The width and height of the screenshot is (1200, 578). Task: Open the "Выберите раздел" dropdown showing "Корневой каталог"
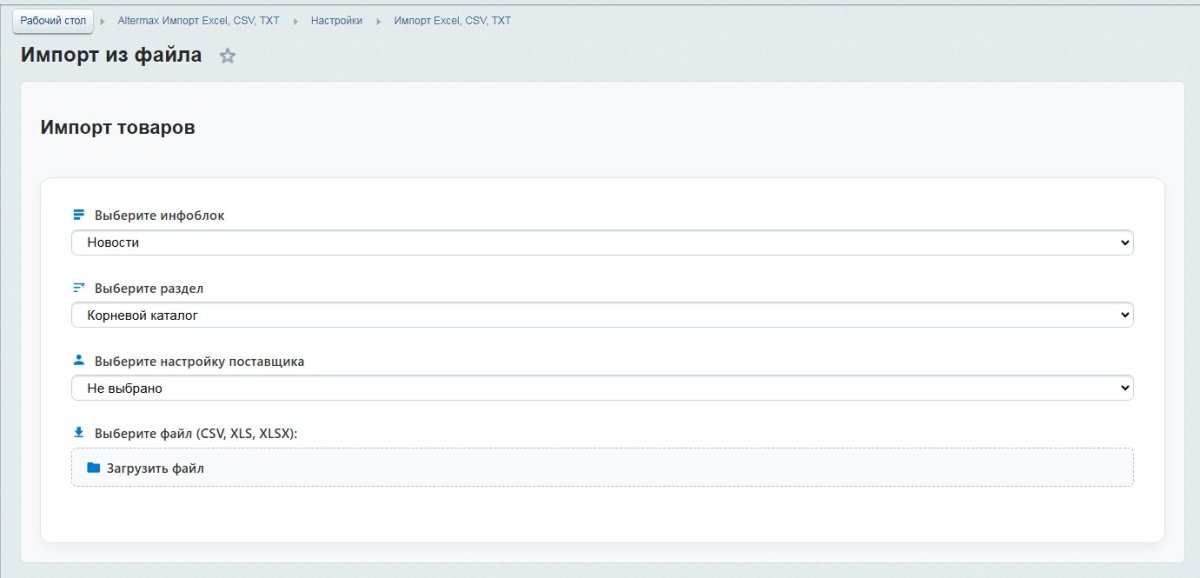click(600, 314)
